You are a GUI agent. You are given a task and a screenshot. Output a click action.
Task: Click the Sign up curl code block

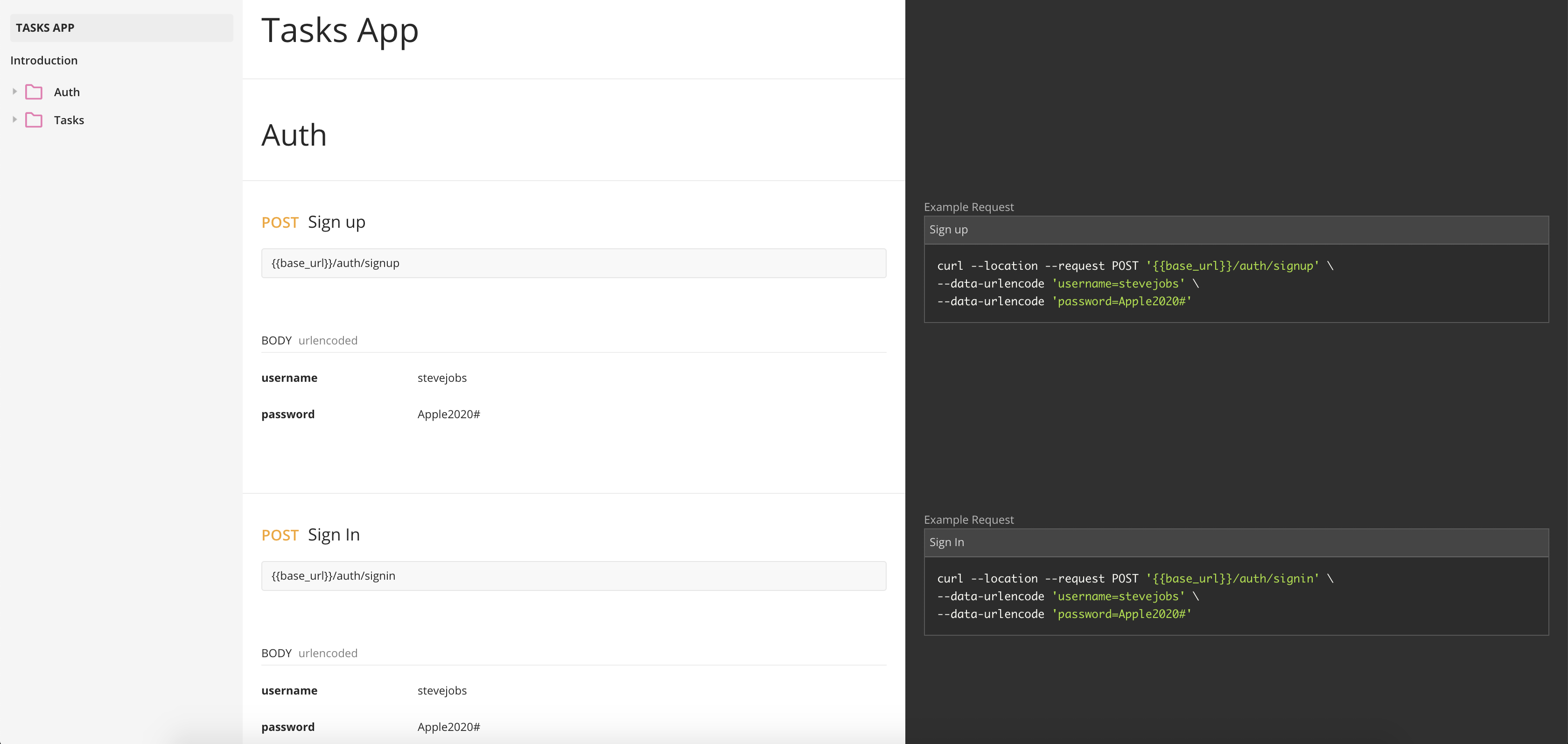tap(1236, 284)
